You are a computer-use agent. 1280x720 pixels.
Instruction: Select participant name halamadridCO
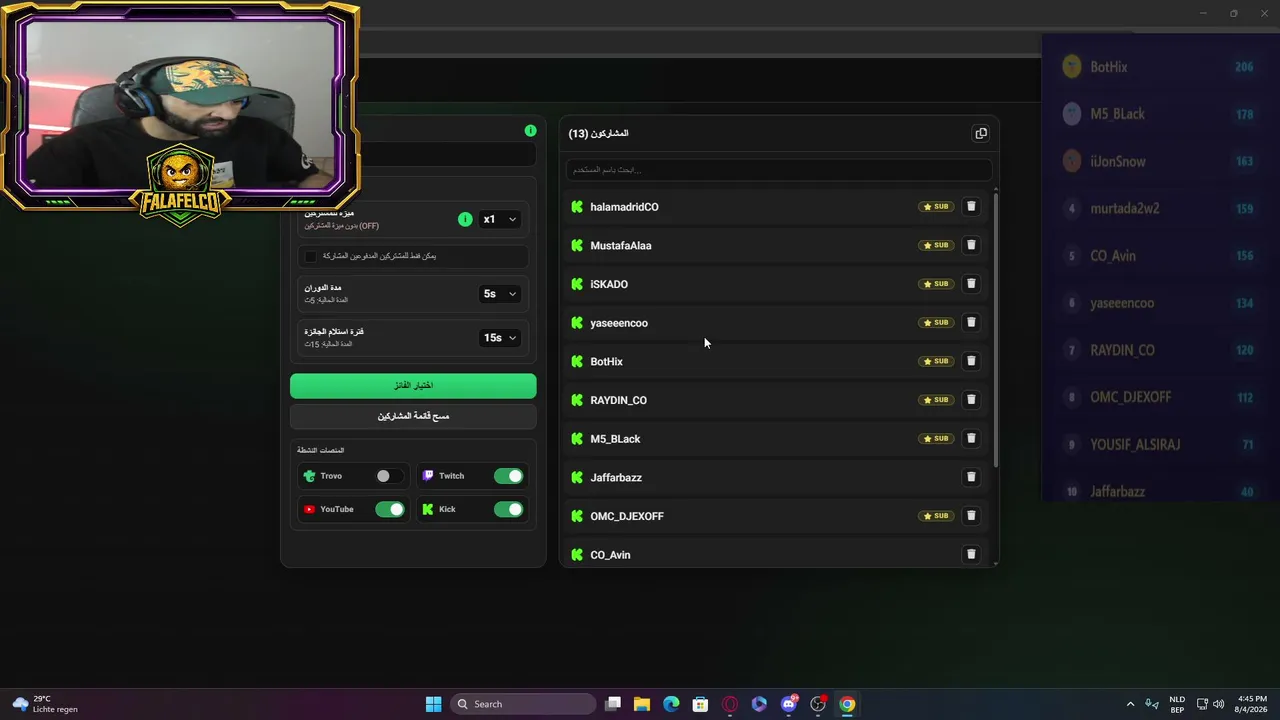click(624, 207)
